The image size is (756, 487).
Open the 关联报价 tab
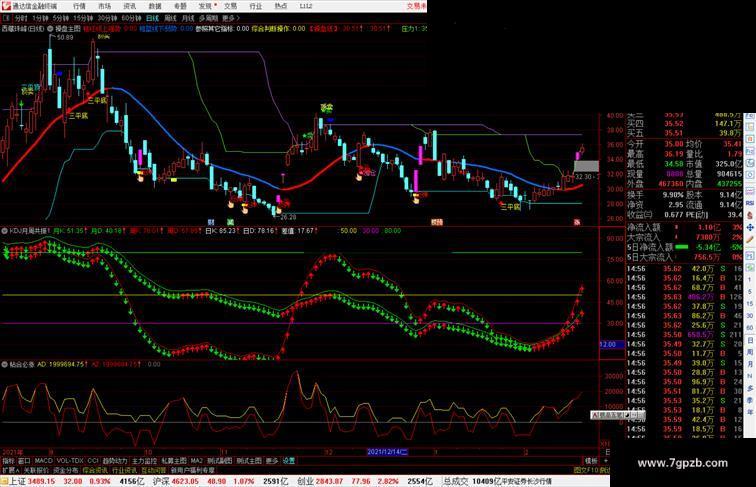click(36, 470)
